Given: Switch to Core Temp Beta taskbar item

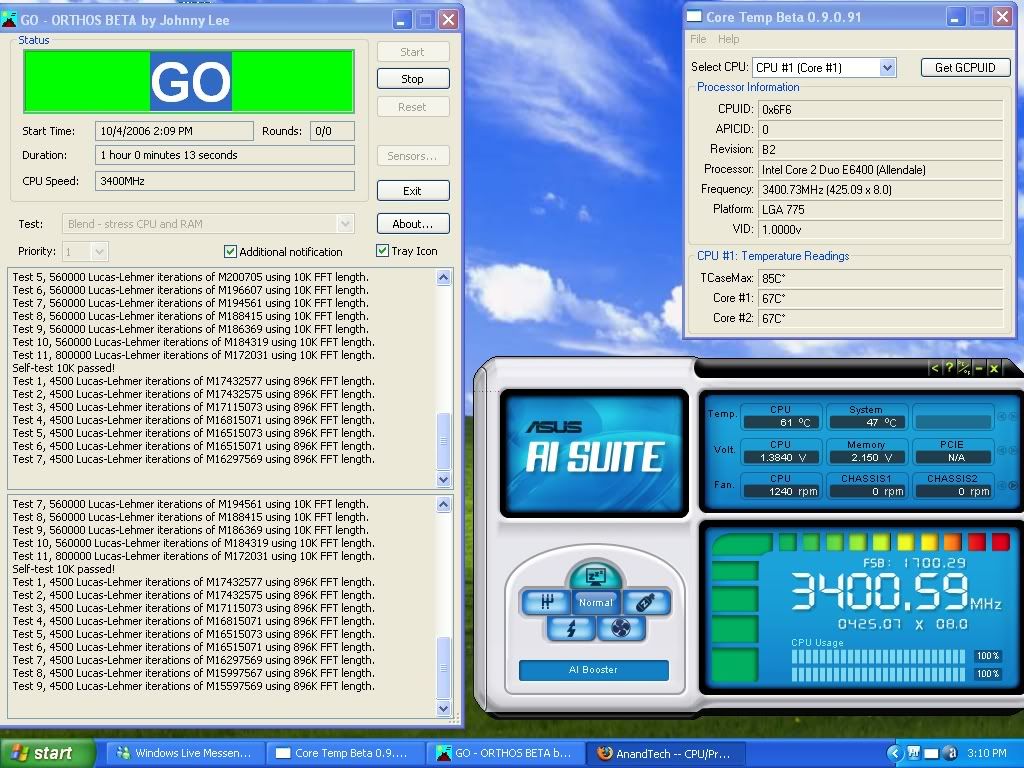Looking at the screenshot, I should point(345,753).
